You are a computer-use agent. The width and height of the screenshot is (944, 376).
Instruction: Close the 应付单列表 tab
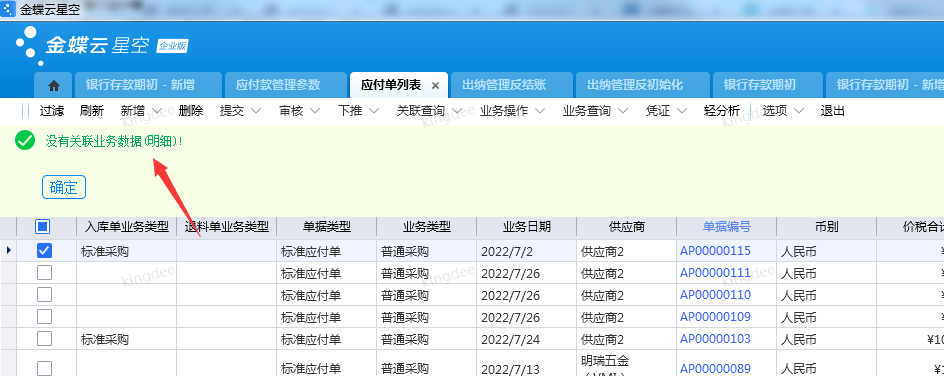pos(435,85)
